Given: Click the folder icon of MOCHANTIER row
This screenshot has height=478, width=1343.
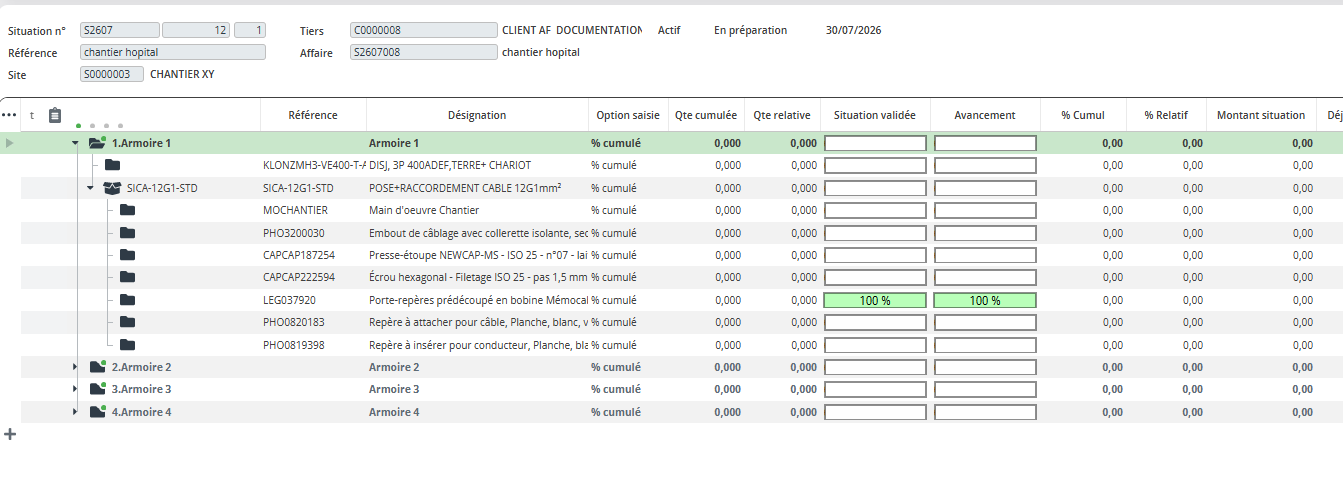Looking at the screenshot, I should 127,210.
